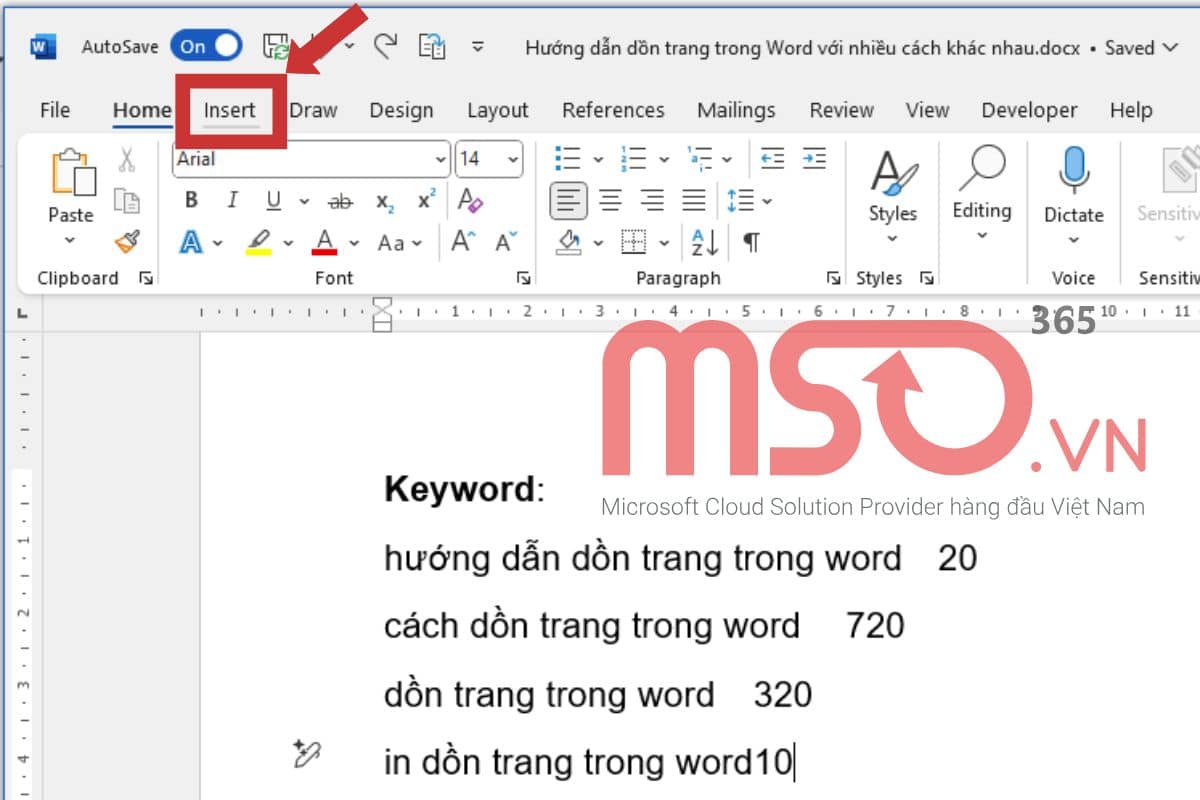Open the Developer tab
The image size is (1200, 800).
(1029, 110)
